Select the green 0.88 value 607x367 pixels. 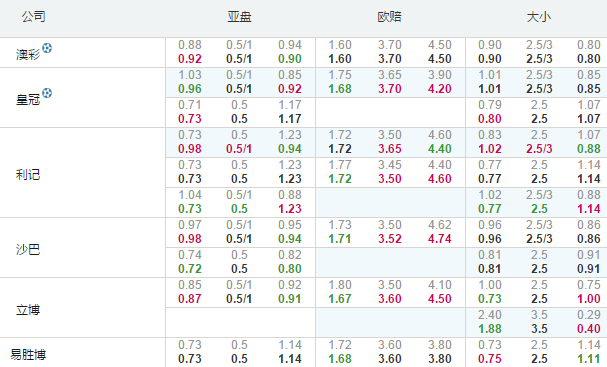click(589, 149)
